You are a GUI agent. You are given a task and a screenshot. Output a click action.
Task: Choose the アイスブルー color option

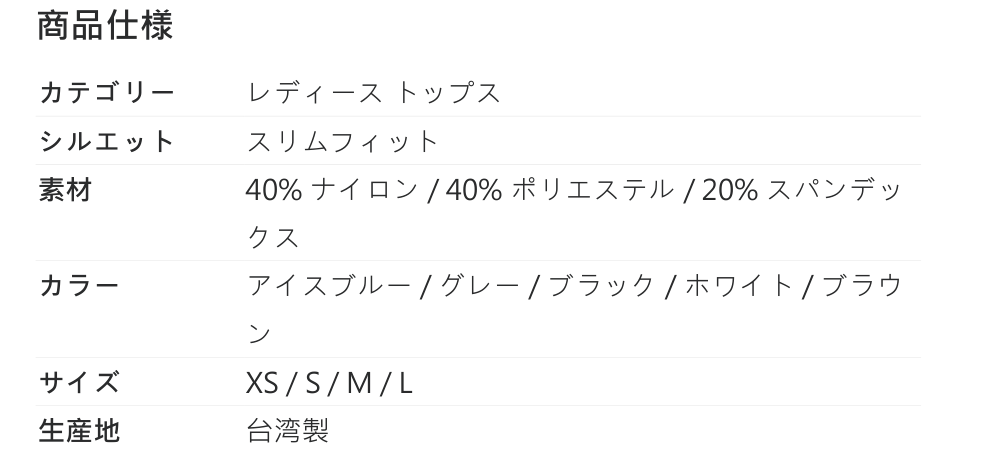[x=328, y=286]
